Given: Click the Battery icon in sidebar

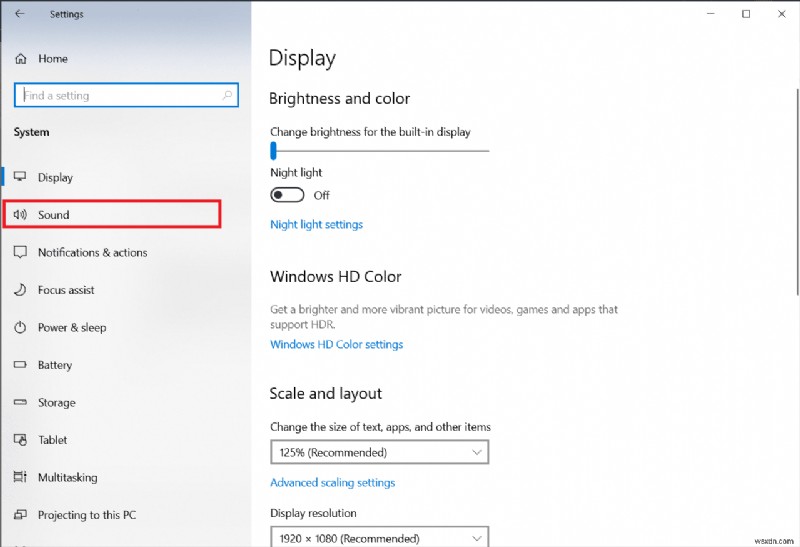Looking at the screenshot, I should click(x=19, y=365).
